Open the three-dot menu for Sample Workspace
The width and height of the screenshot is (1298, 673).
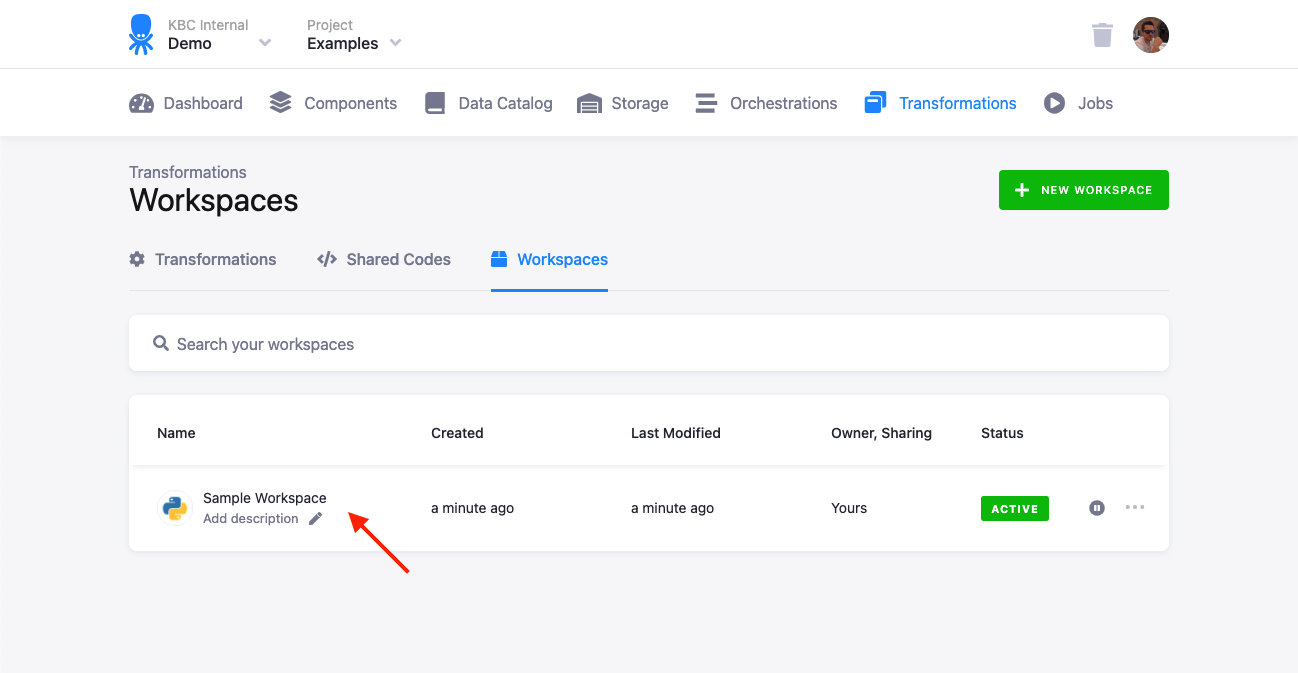point(1135,507)
